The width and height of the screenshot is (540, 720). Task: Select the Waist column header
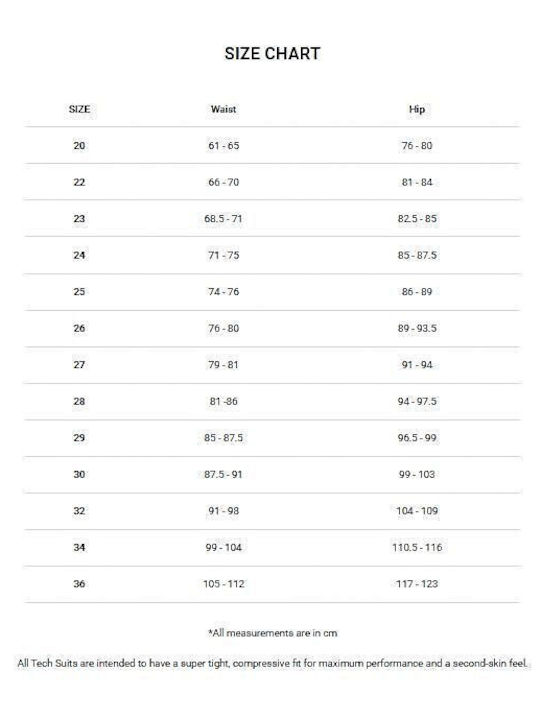pos(224,109)
